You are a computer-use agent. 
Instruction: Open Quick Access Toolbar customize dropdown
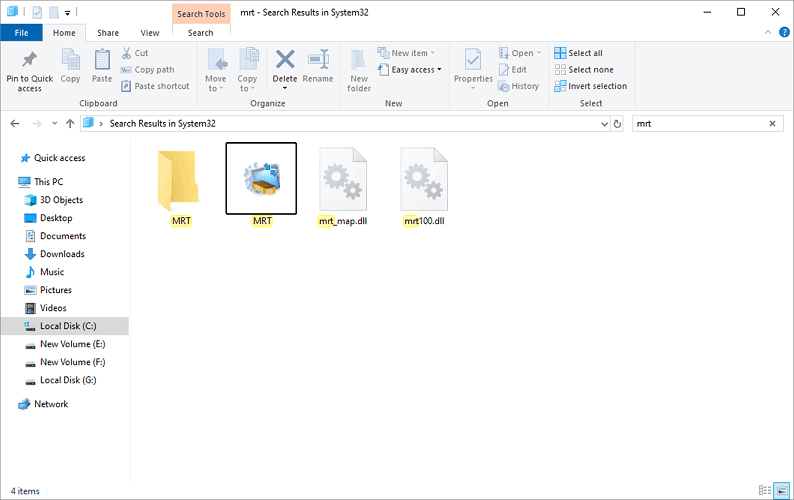(67, 13)
